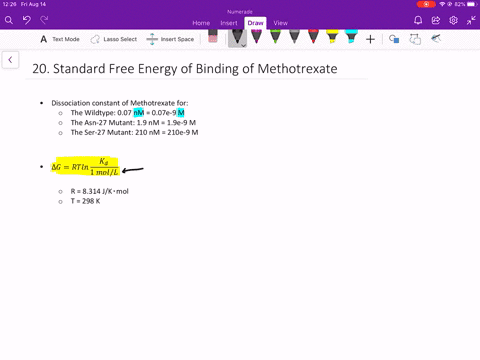Open the search magnifier icon
The width and height of the screenshot is (480, 360).
[9, 20]
